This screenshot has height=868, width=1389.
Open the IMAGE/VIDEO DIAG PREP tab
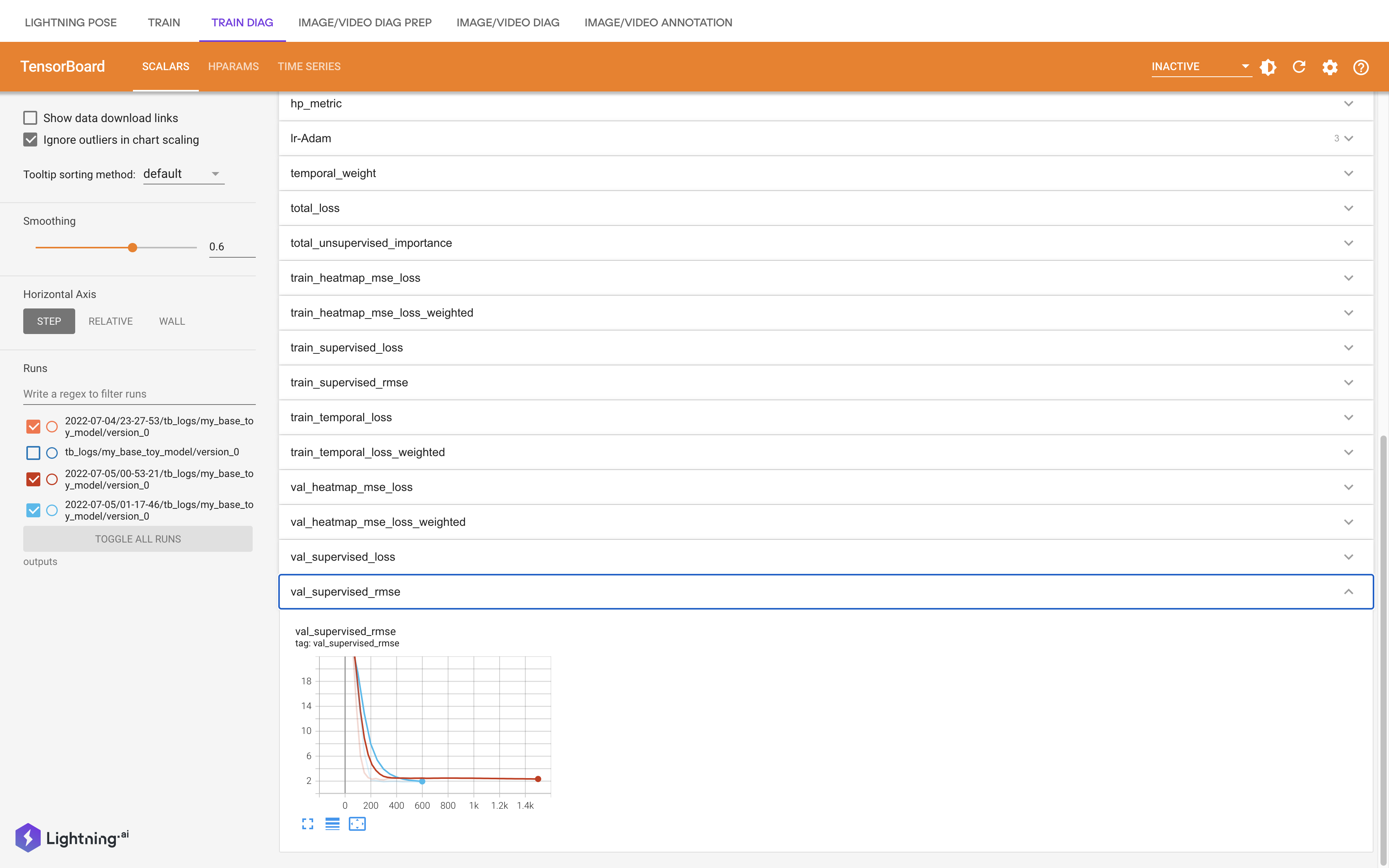(364, 22)
